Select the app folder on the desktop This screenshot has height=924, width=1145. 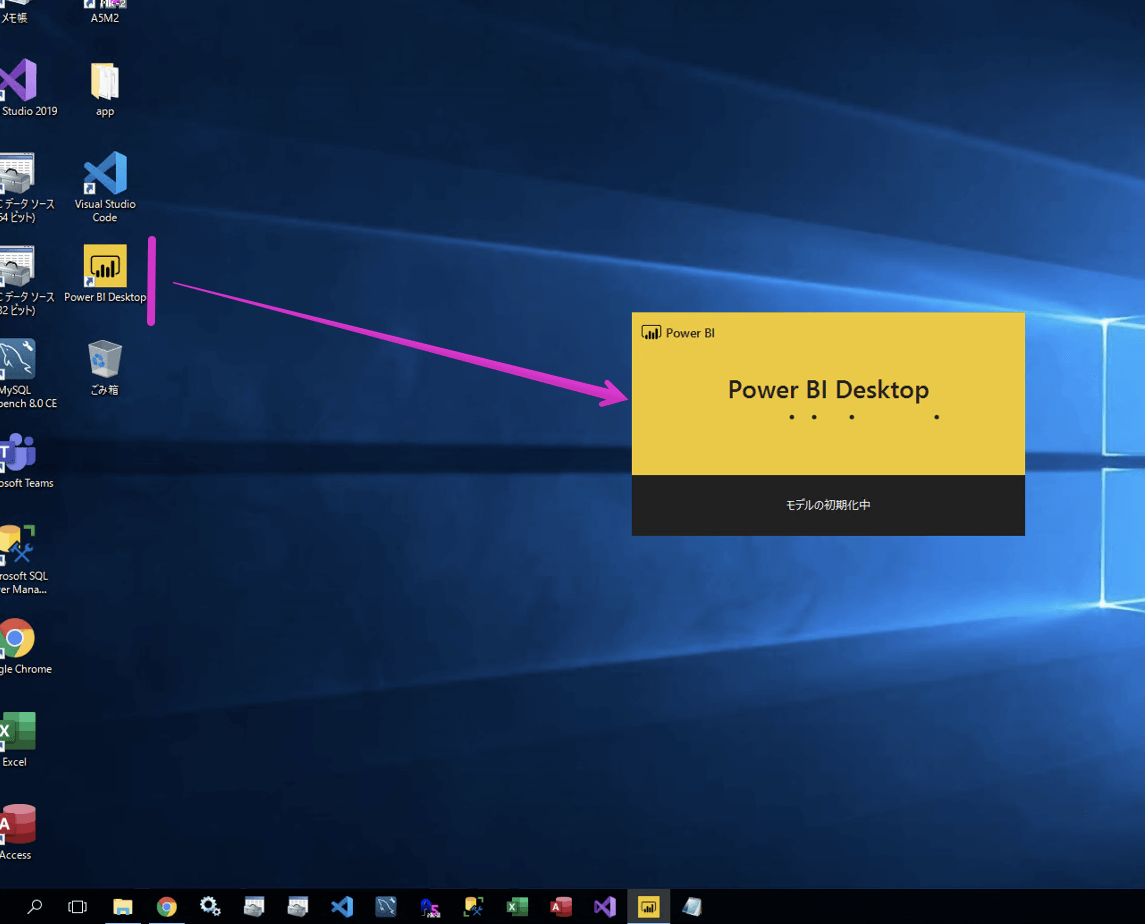(105, 89)
